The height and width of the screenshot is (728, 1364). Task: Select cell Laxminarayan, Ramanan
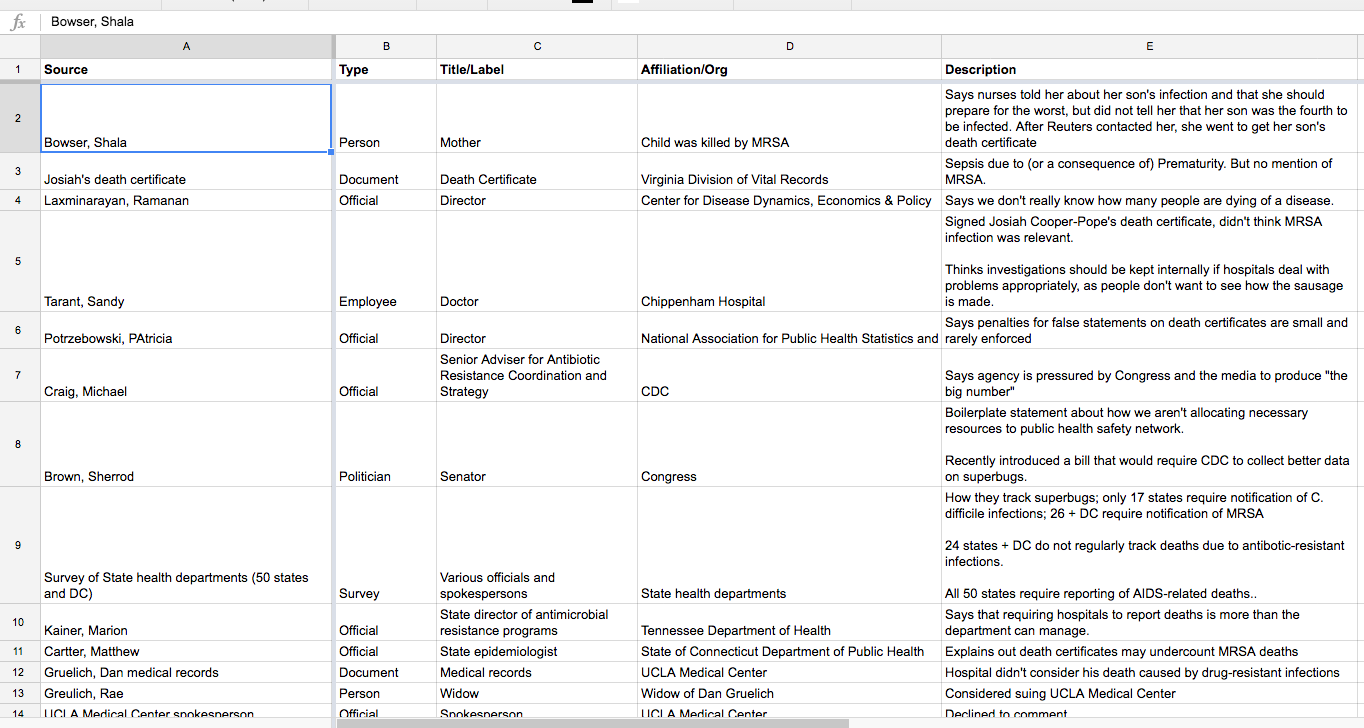pos(187,200)
